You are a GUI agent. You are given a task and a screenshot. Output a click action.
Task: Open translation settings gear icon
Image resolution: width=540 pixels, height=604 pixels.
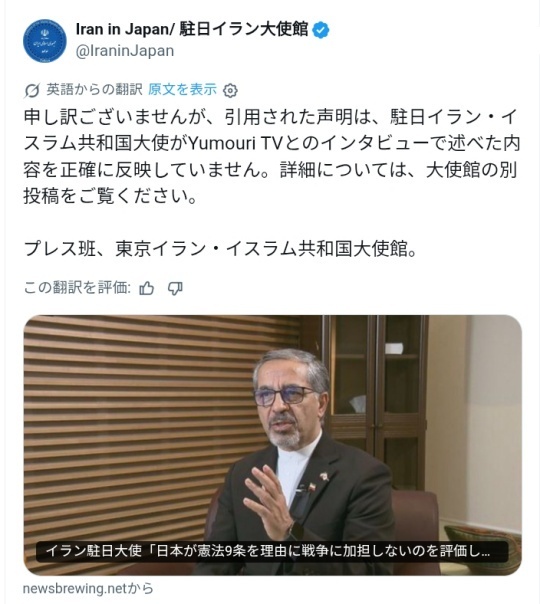(230, 91)
